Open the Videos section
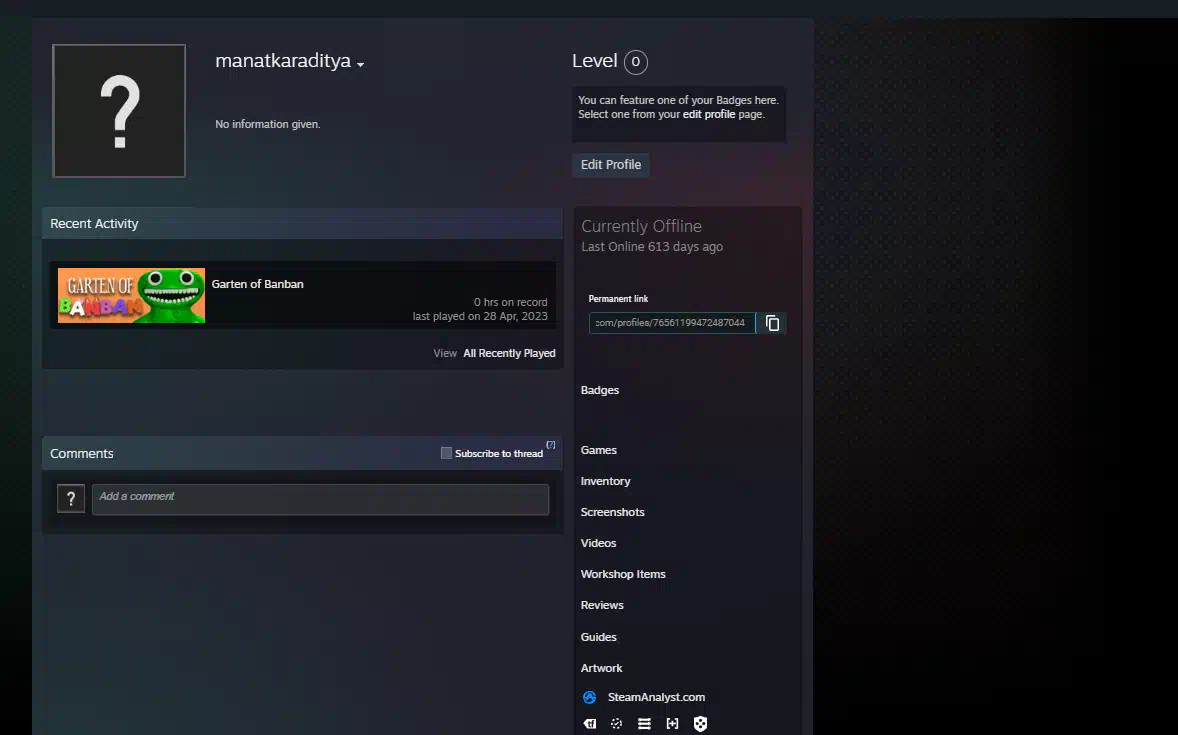 (598, 543)
